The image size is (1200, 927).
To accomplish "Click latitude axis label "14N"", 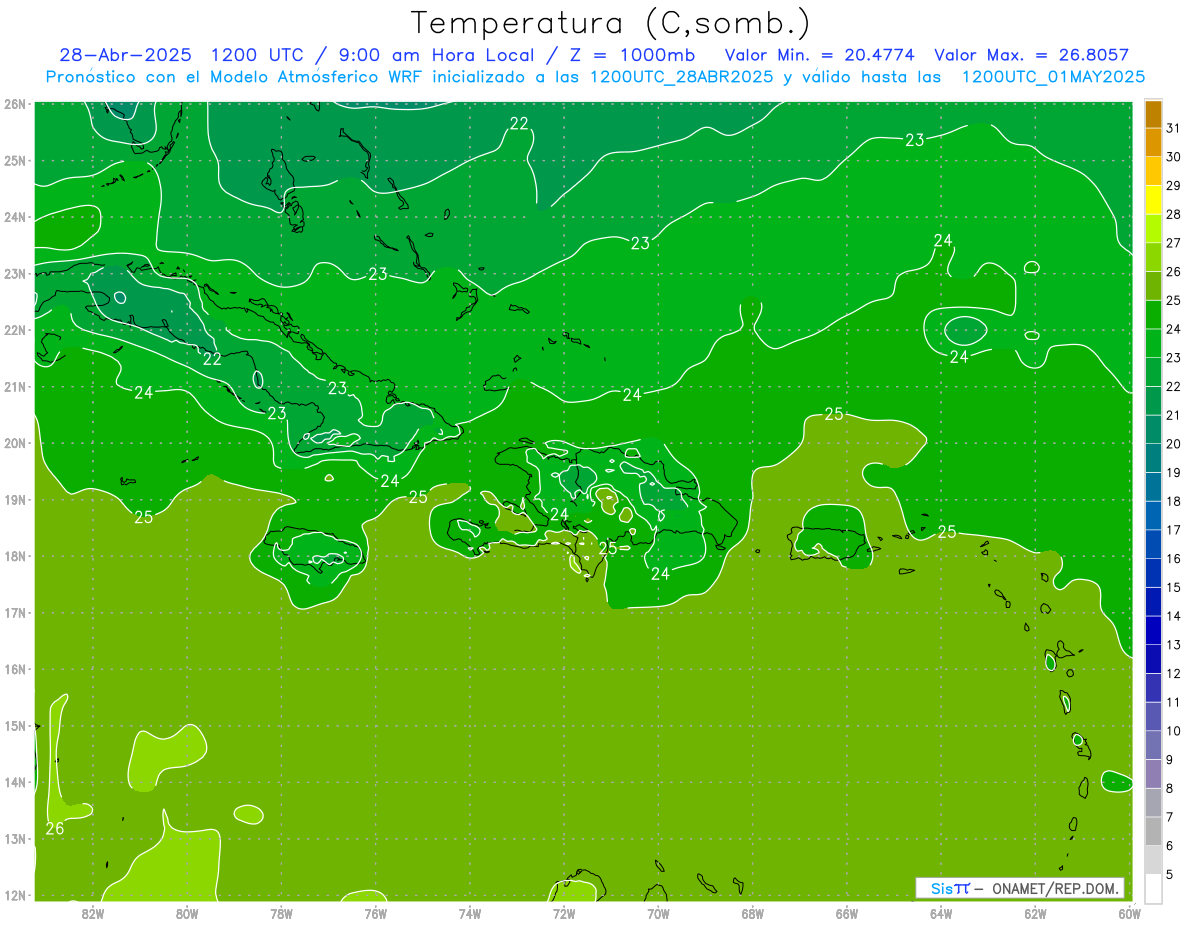I will (14, 782).
